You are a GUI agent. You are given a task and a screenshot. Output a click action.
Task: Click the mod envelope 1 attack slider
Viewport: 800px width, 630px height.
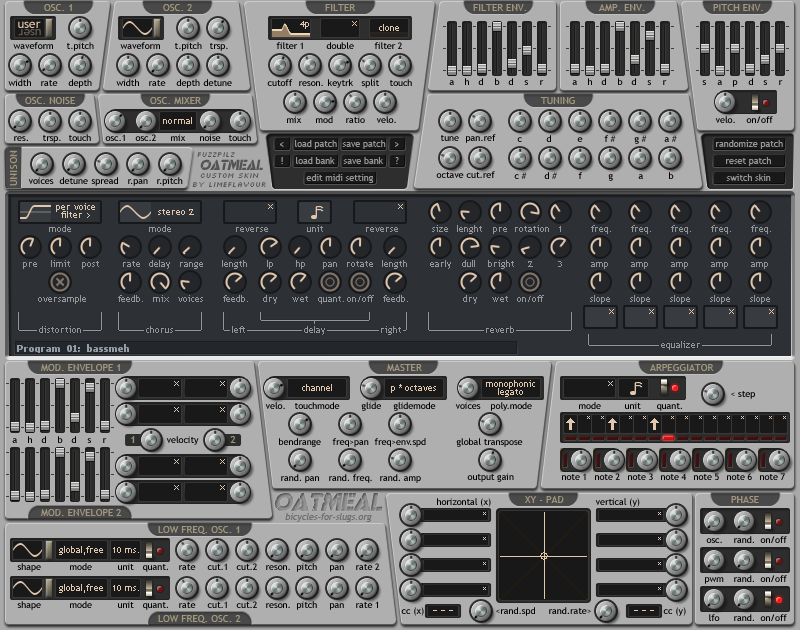point(15,405)
